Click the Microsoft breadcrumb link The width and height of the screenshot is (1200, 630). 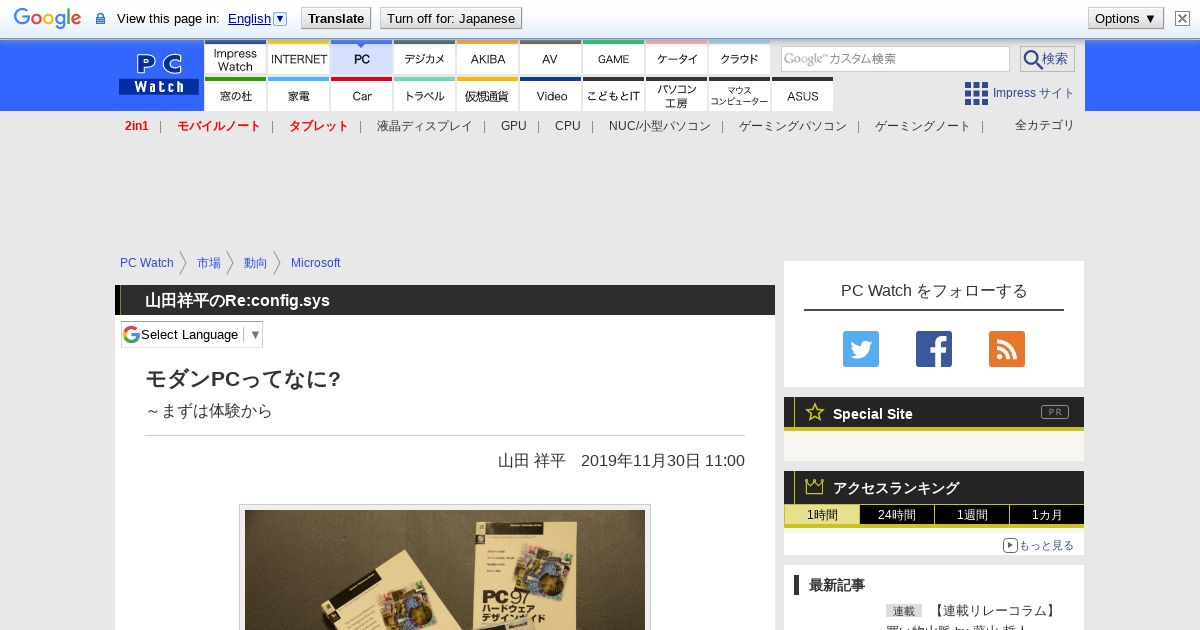coord(316,263)
